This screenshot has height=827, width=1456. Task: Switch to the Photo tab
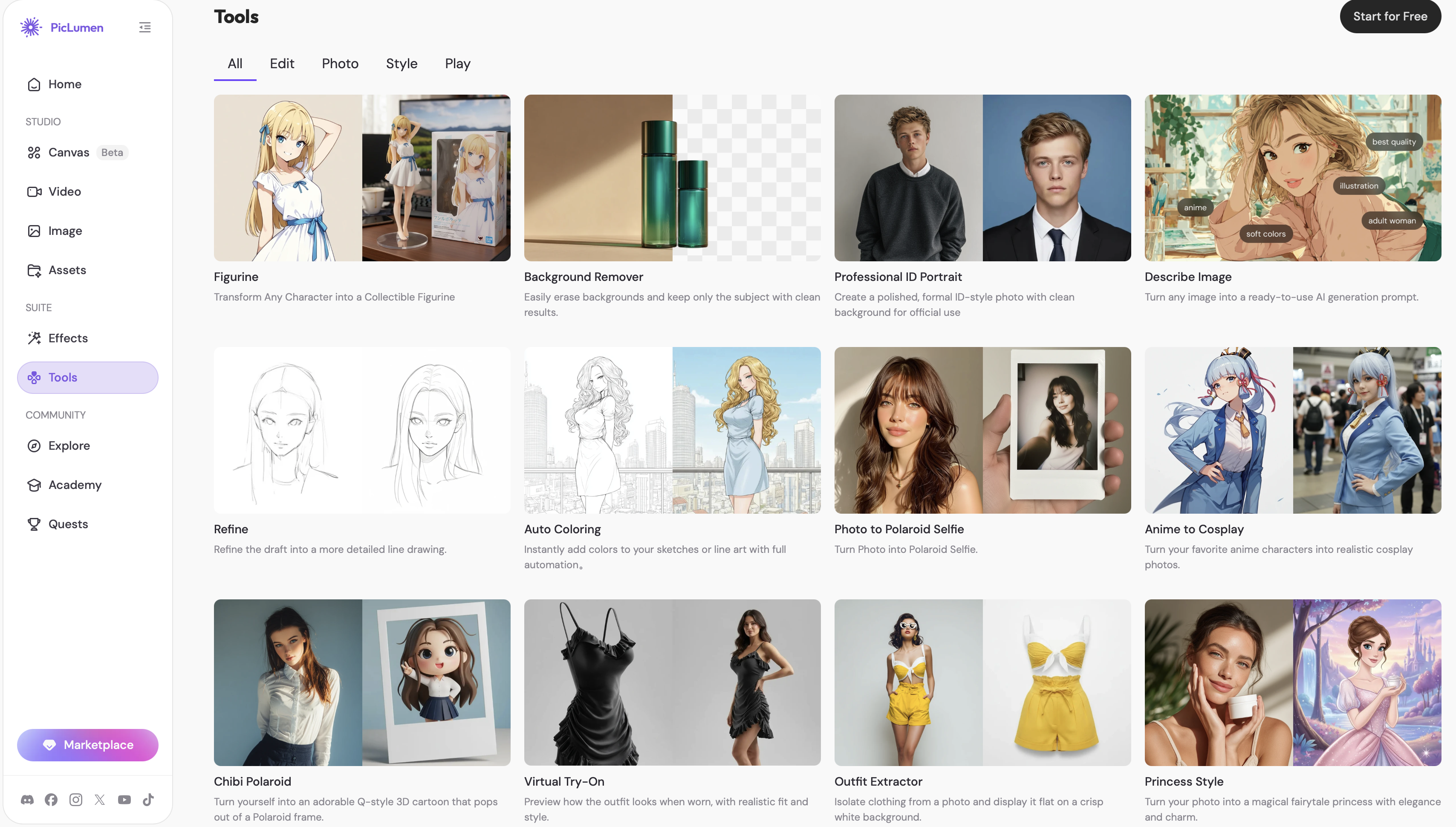point(340,64)
